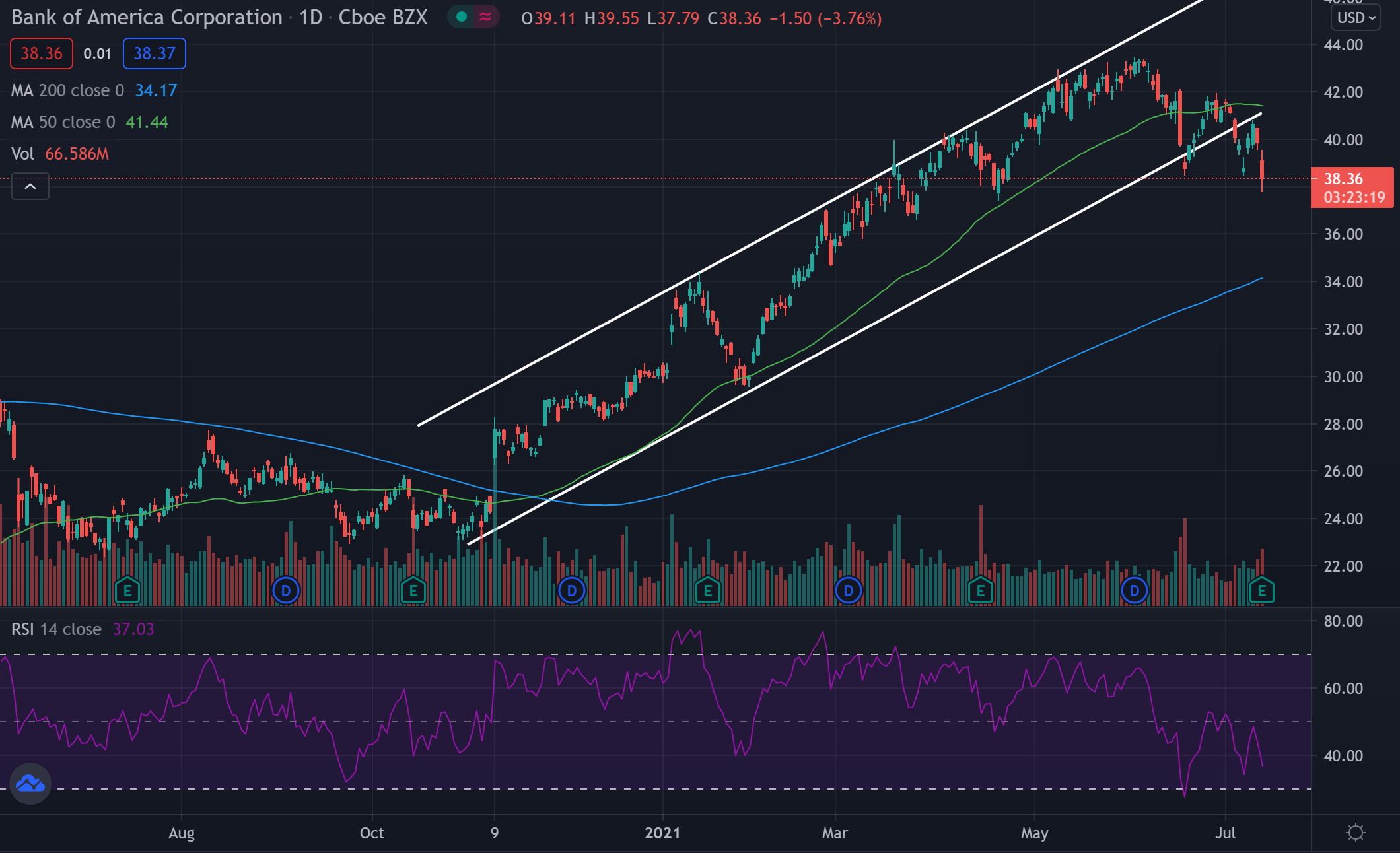Select the lower white channel trend line
The image size is (1400, 853).
pos(865,329)
